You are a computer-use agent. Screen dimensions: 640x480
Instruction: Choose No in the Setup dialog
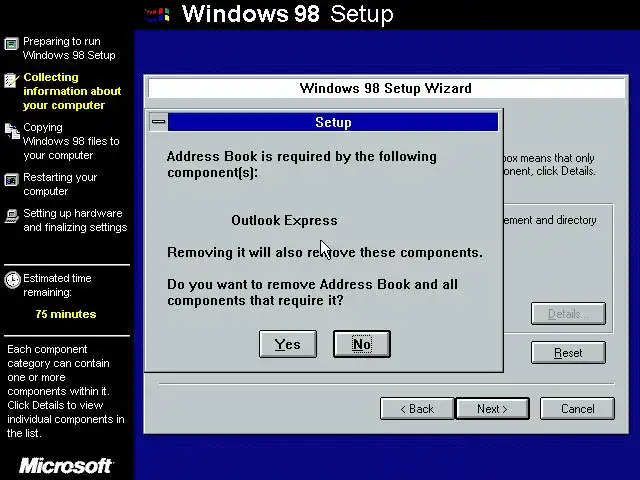pos(362,344)
